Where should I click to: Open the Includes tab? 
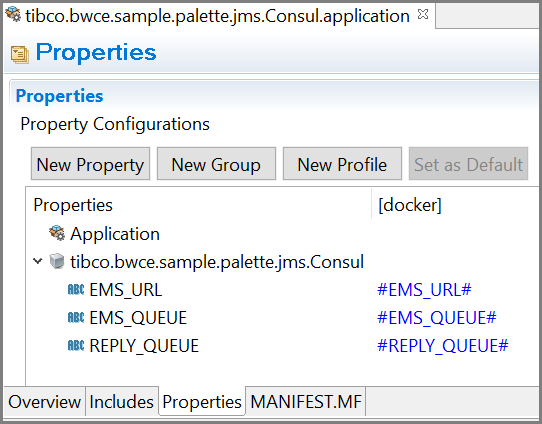coord(122,402)
